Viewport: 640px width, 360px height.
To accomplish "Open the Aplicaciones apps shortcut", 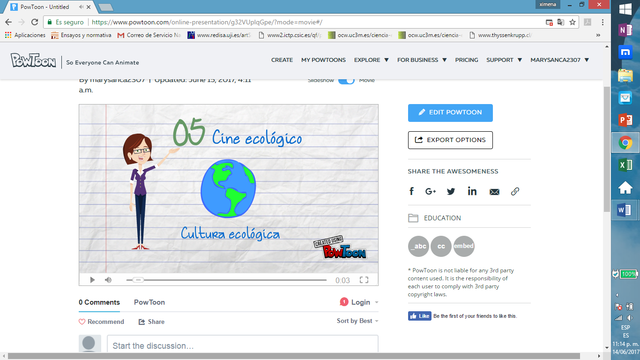I will click(x=25, y=35).
